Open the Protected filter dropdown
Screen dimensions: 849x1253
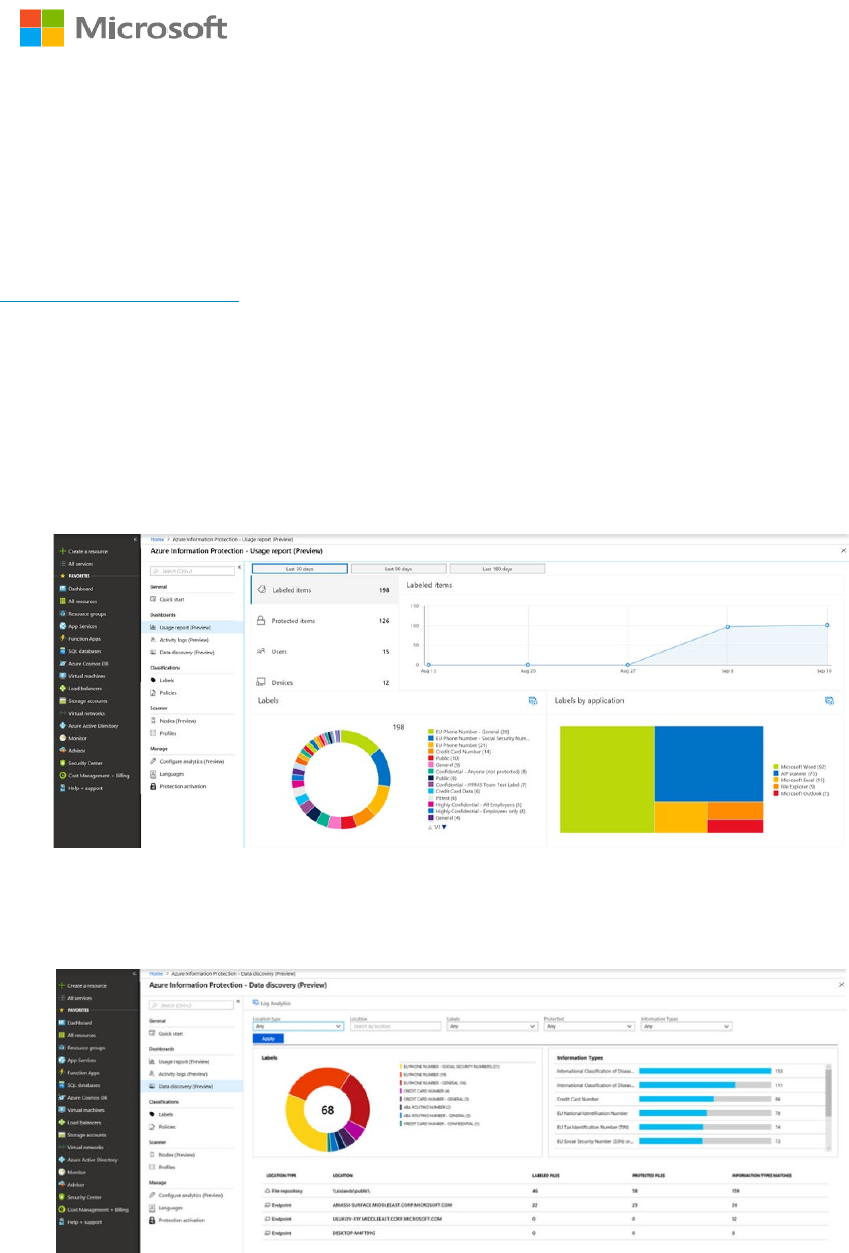pos(589,1026)
